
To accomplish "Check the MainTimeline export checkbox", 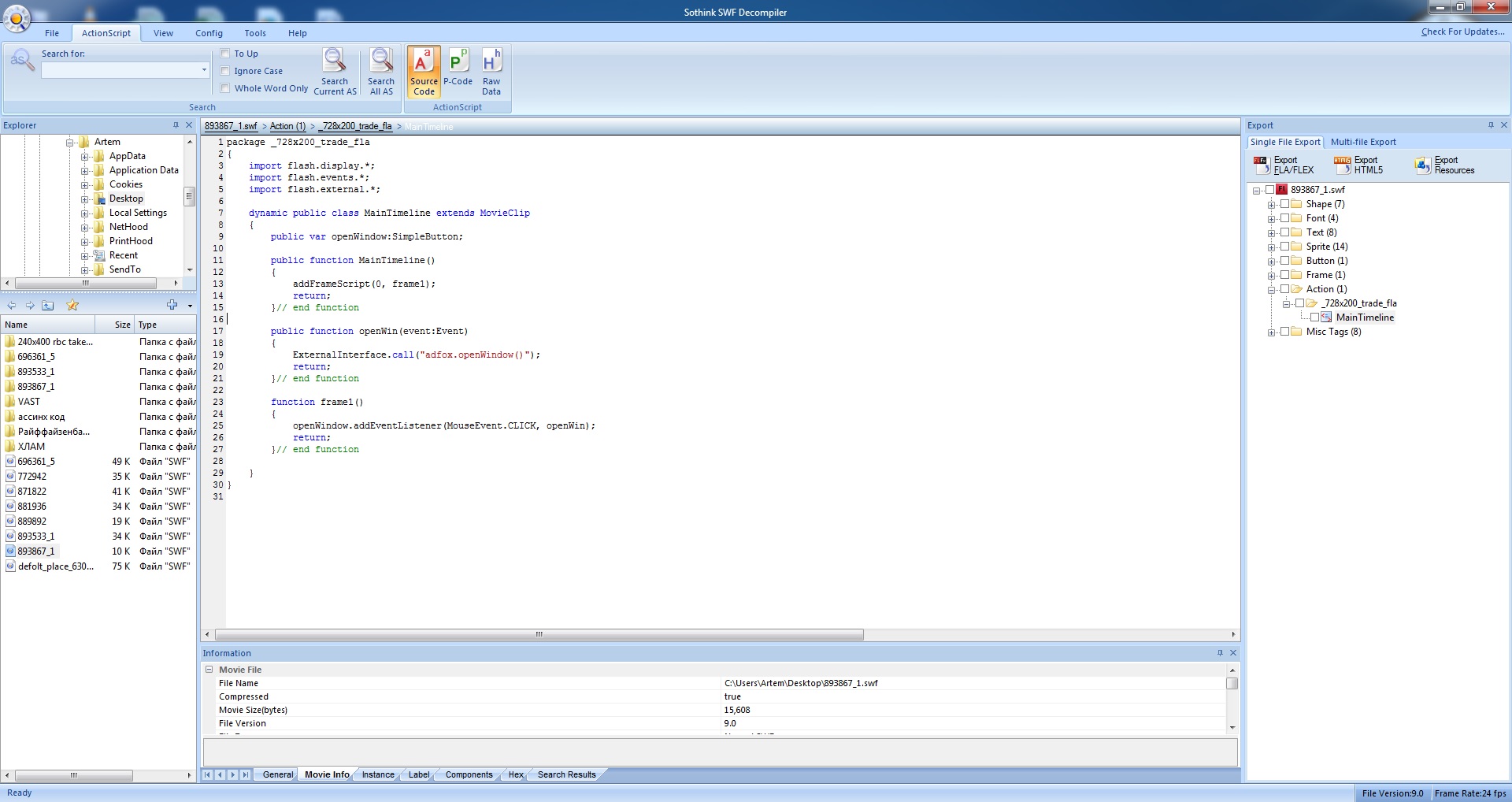I will [1314, 317].
